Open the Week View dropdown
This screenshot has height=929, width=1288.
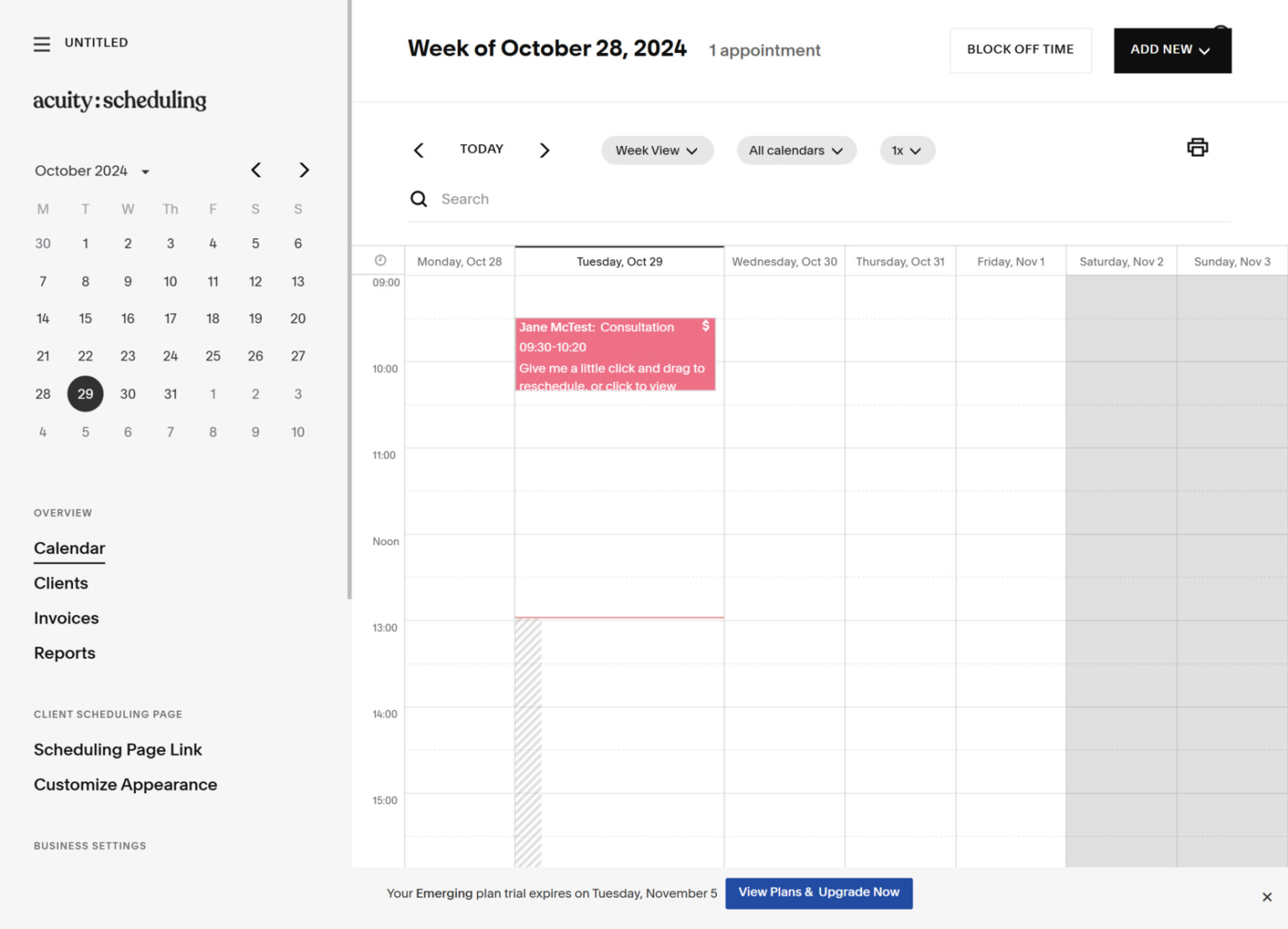[x=657, y=150]
